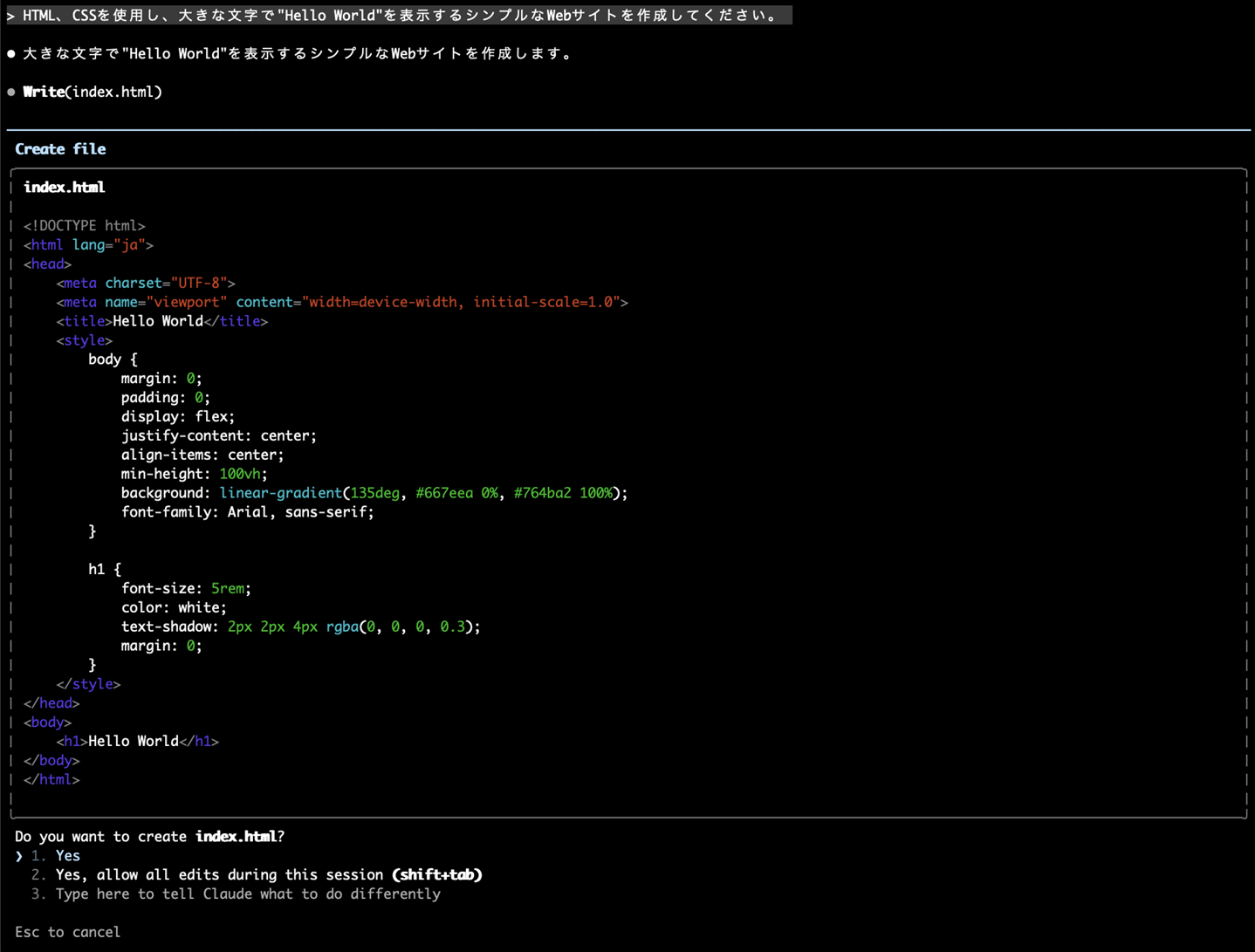Screen dimensions: 1255x952
Task: Click the <h1>Hello World</h1> line
Action: pos(137,742)
